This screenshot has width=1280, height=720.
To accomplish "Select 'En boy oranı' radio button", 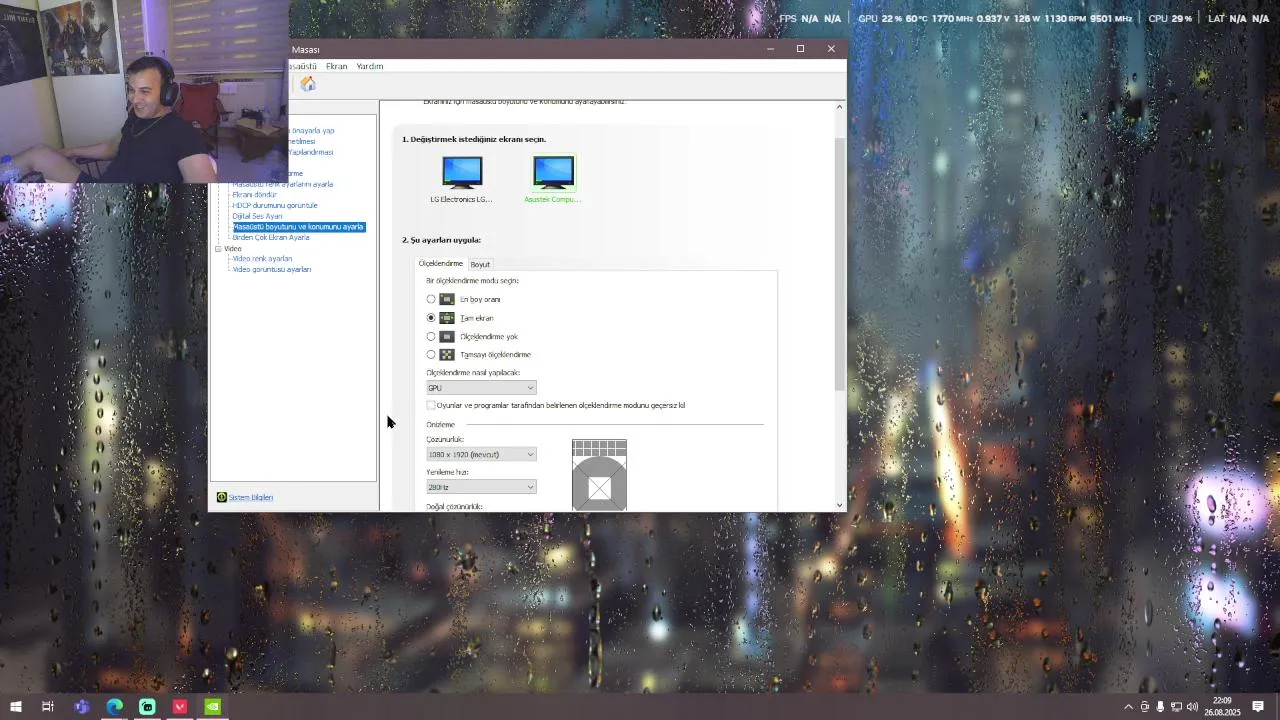I will tap(431, 299).
